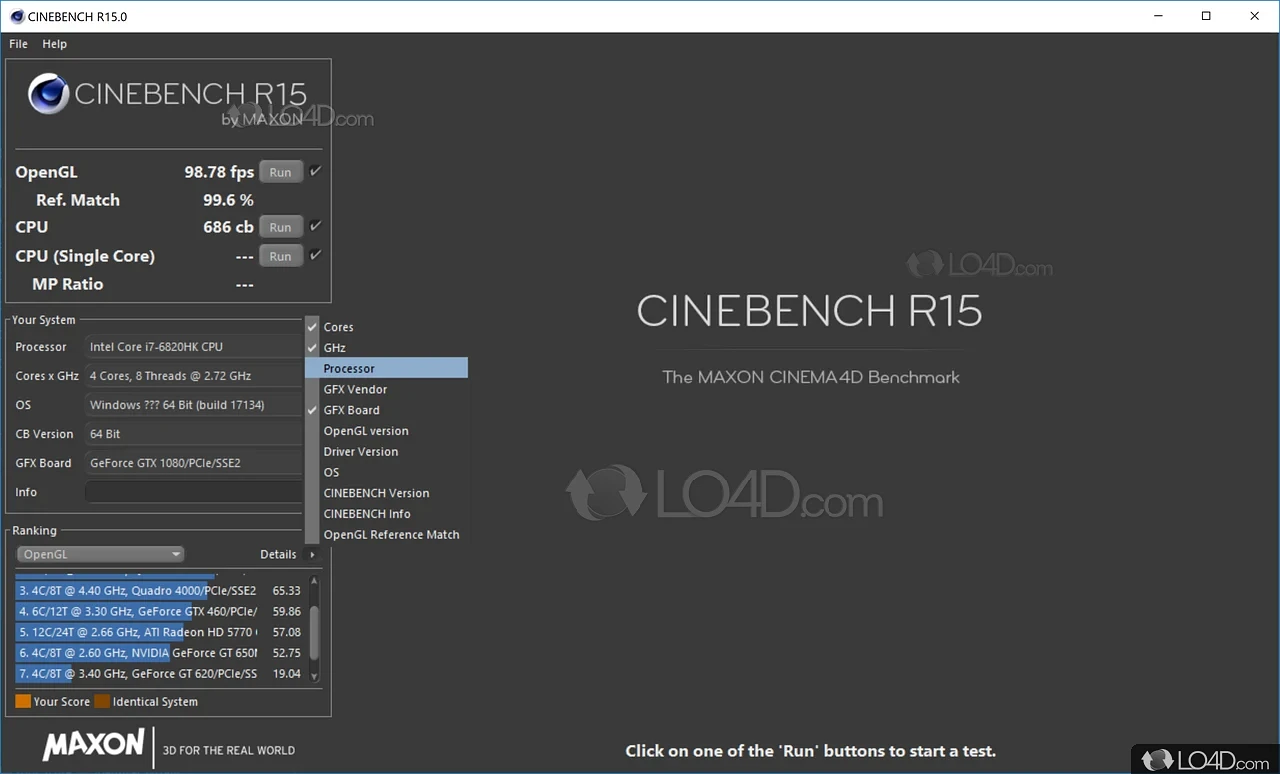This screenshot has height=774, width=1280.
Task: Click the ranking score 19.04
Action: coord(287,674)
